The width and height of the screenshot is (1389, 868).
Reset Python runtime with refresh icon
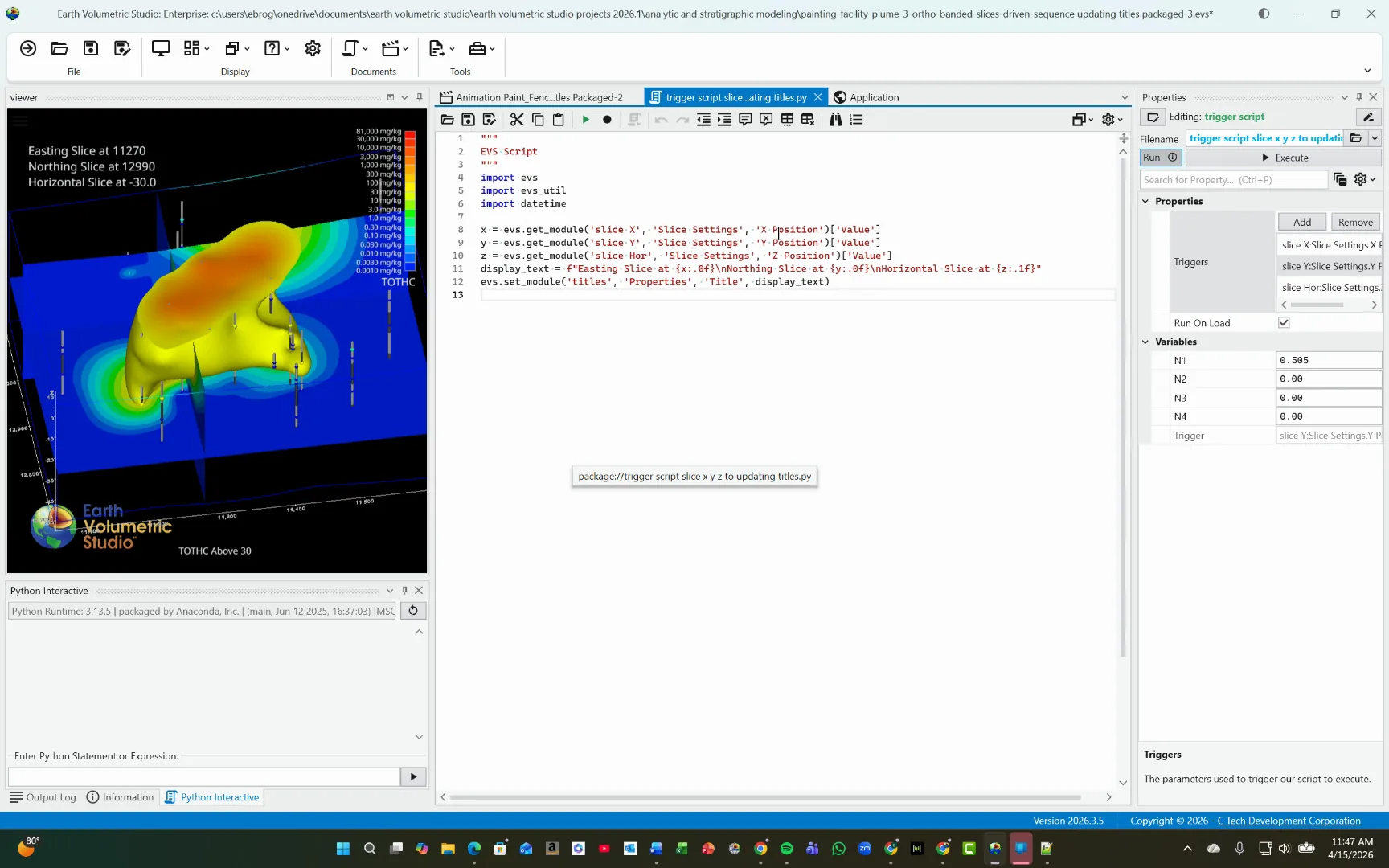click(413, 611)
